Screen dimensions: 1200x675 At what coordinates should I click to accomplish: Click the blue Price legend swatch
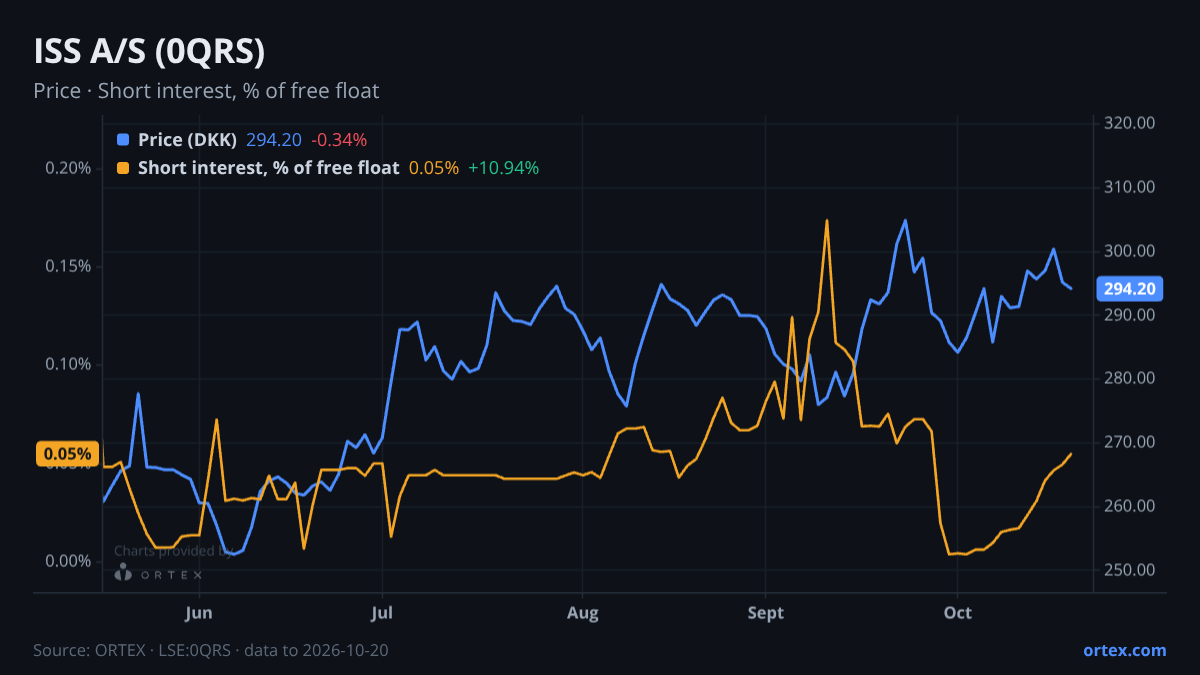(123, 140)
